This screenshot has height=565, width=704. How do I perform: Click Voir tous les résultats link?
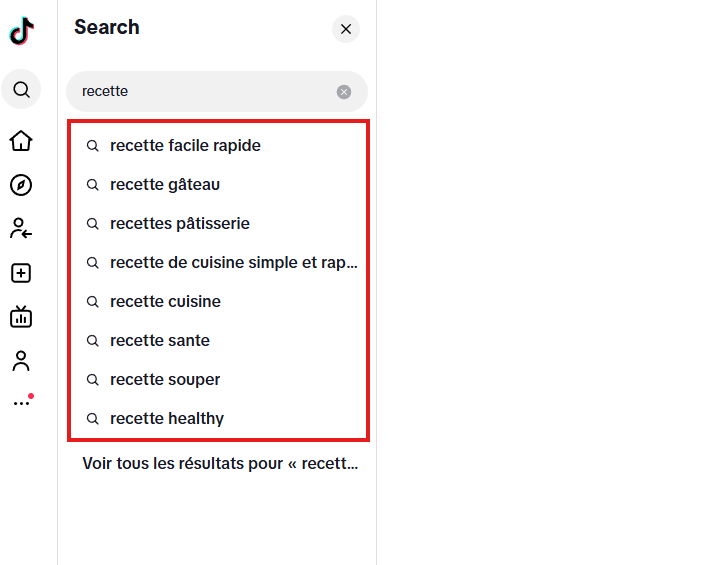click(219, 464)
